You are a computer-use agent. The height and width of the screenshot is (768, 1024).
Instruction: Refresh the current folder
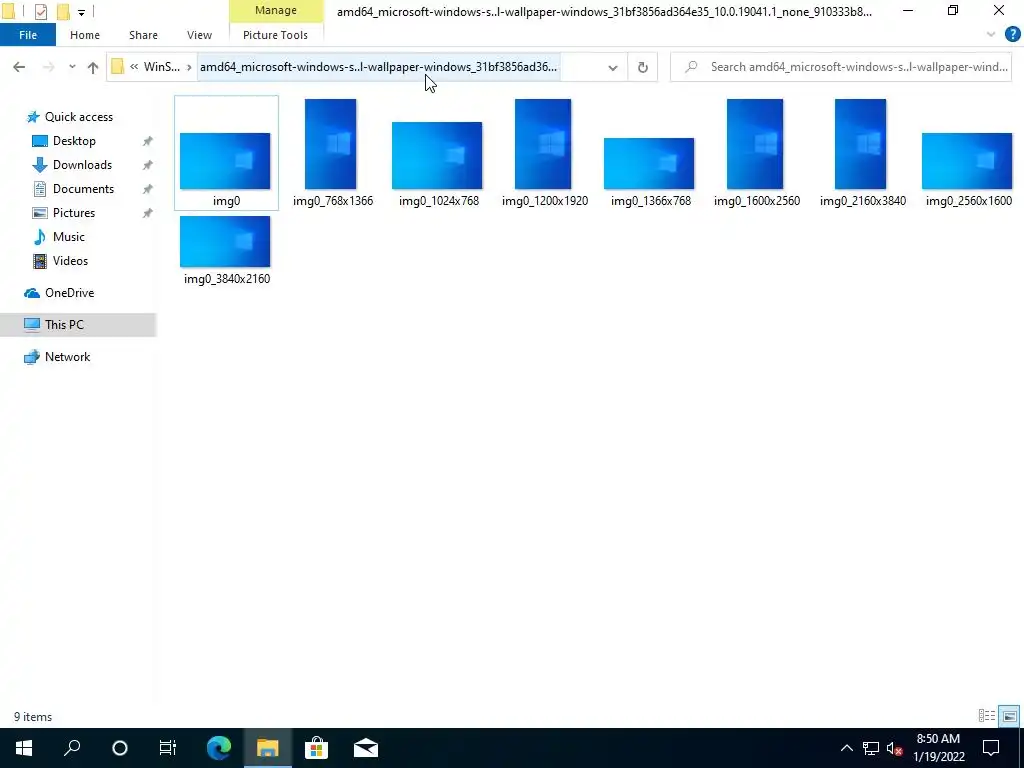click(643, 67)
